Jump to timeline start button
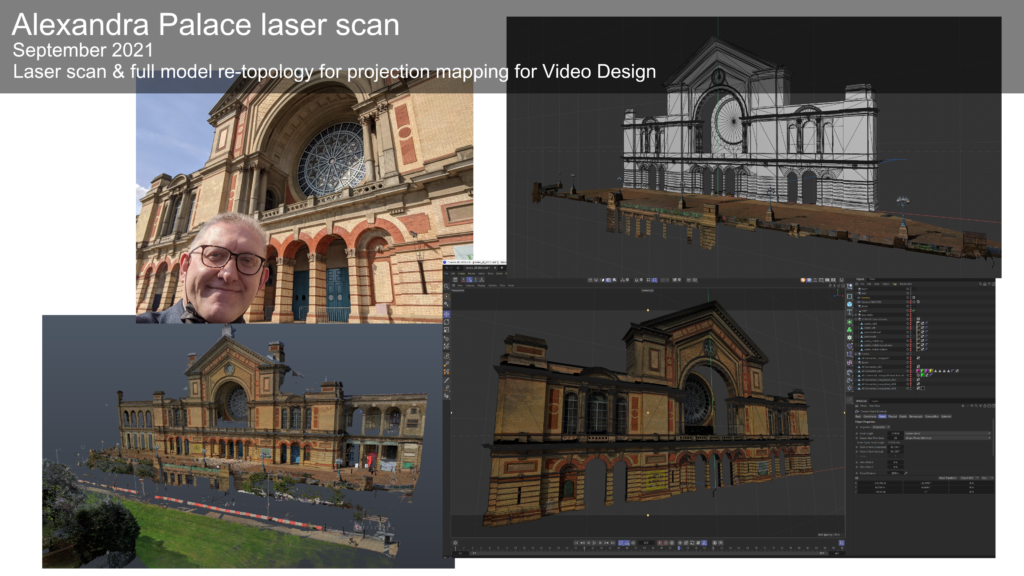Screen dimensions: 1024x576 click(x=576, y=543)
